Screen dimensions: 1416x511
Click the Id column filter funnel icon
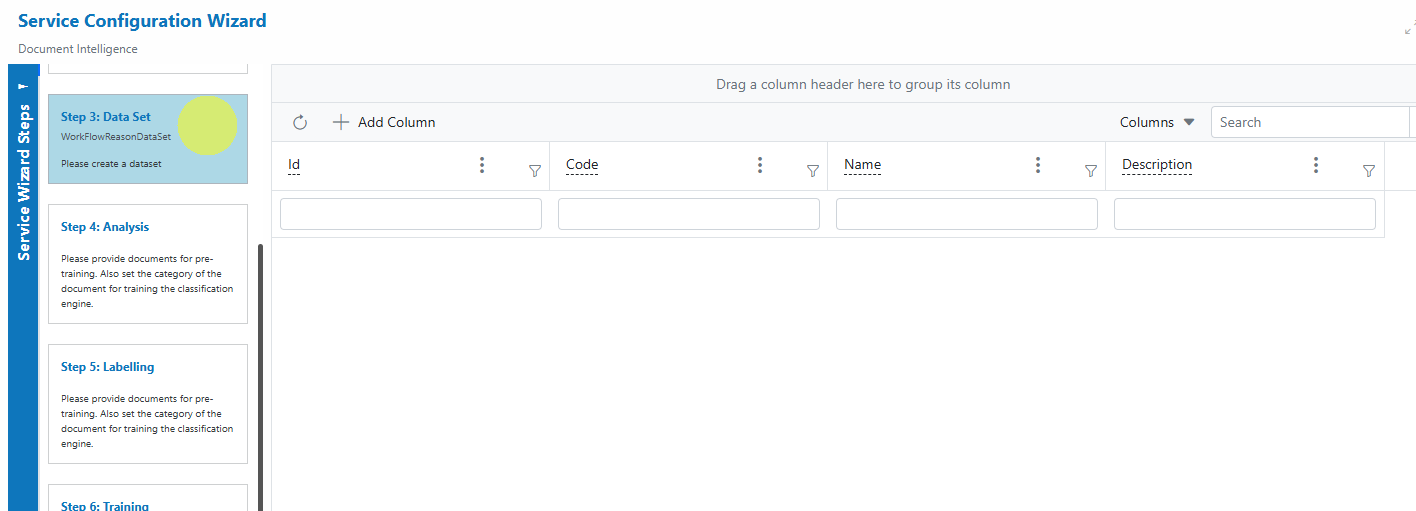point(535,171)
